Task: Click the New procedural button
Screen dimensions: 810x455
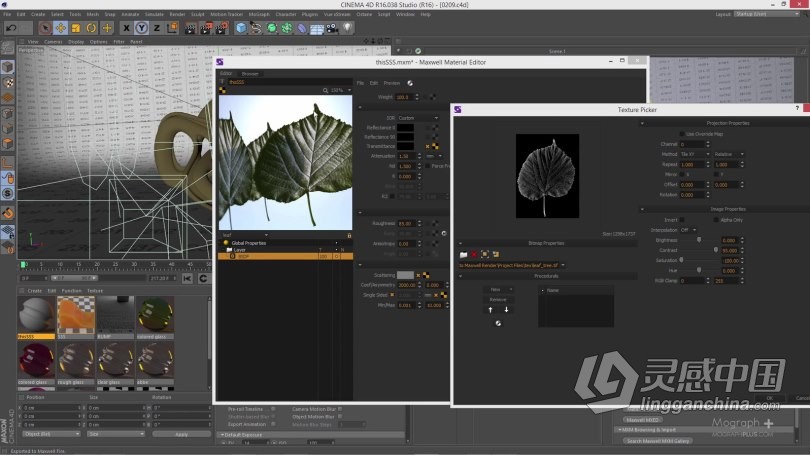Action: click(498, 290)
